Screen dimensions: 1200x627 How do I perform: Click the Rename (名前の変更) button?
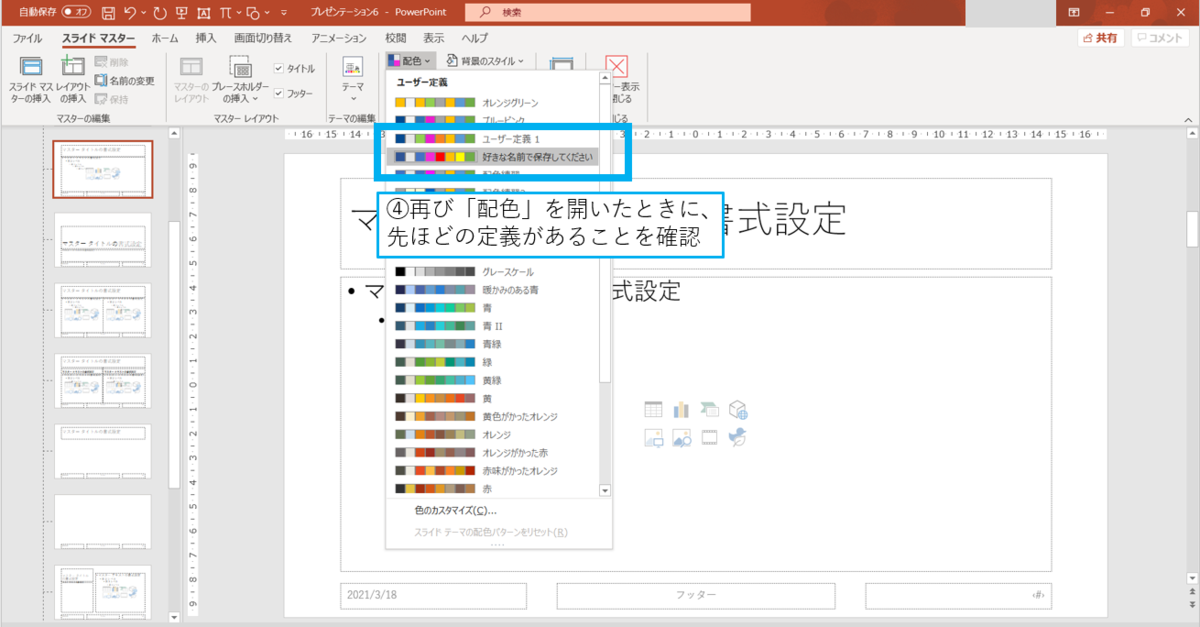125,80
